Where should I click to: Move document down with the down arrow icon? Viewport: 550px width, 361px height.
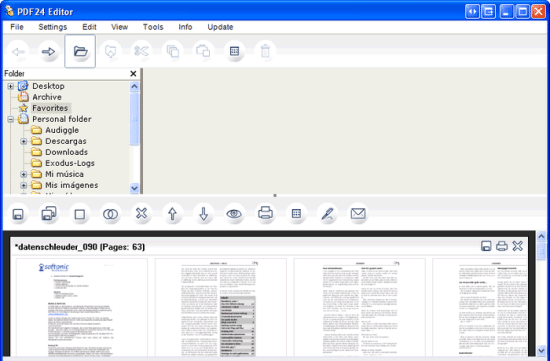click(x=203, y=214)
